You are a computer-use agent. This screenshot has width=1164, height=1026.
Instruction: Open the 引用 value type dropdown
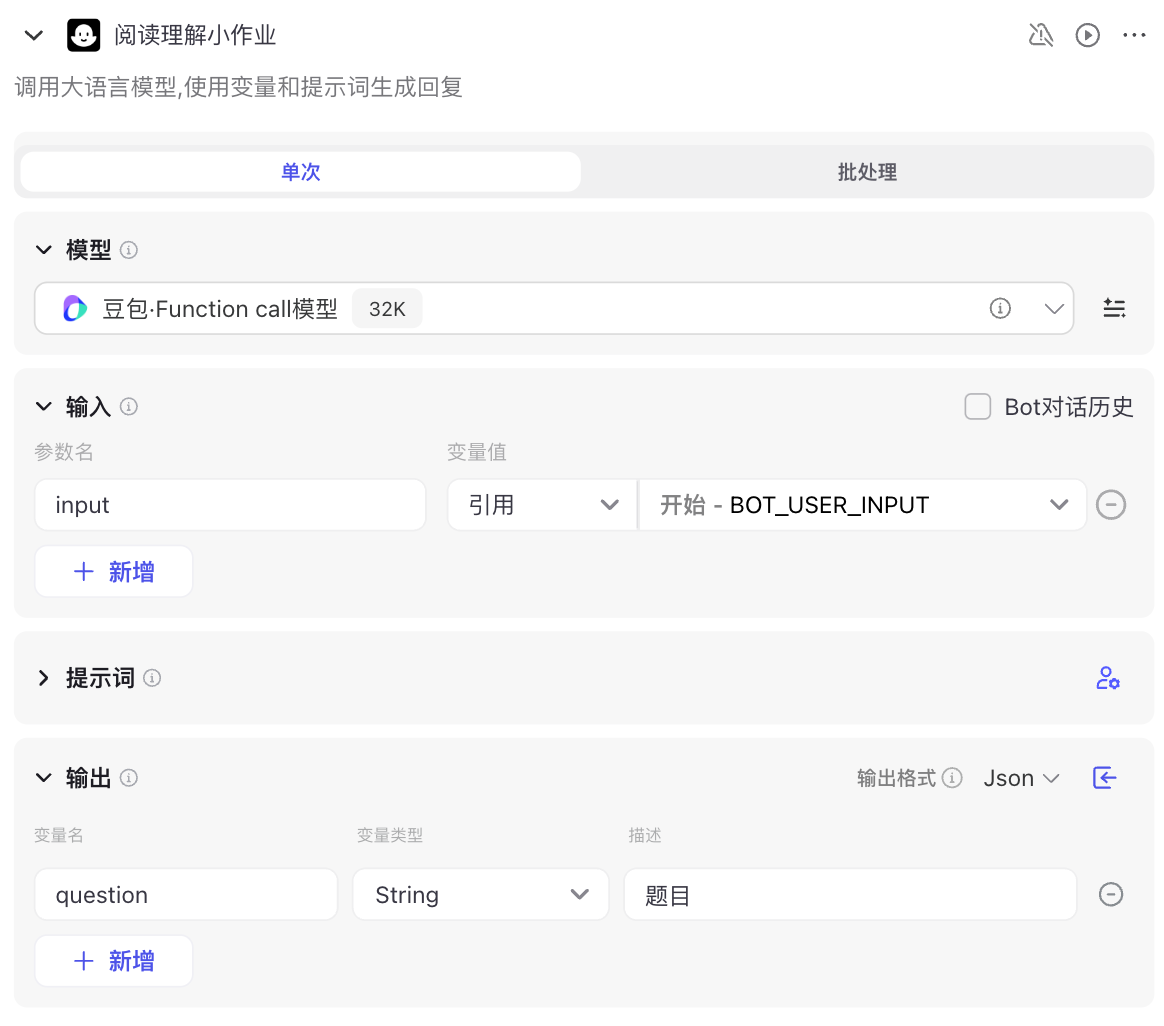tap(542, 505)
